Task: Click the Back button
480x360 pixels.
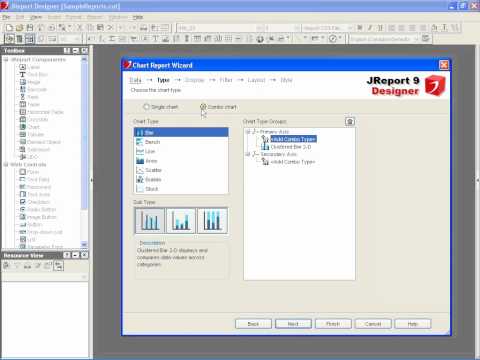Action: point(253,324)
